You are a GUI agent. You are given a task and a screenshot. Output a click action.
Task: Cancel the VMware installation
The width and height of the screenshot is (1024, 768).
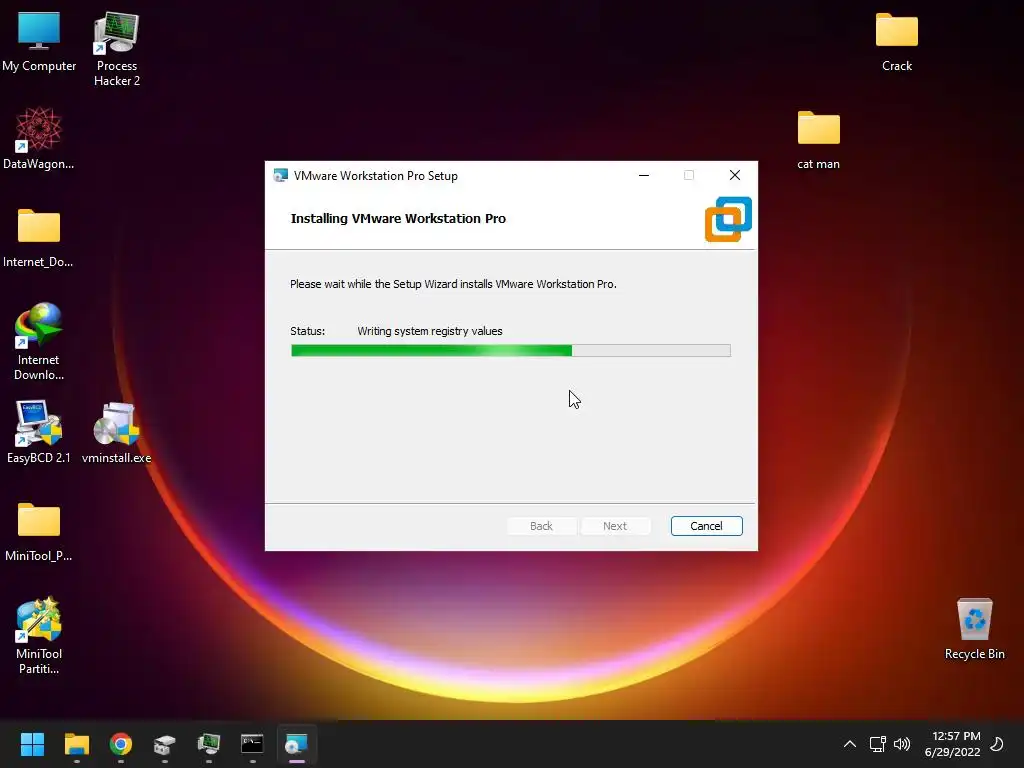pyautogui.click(x=707, y=526)
